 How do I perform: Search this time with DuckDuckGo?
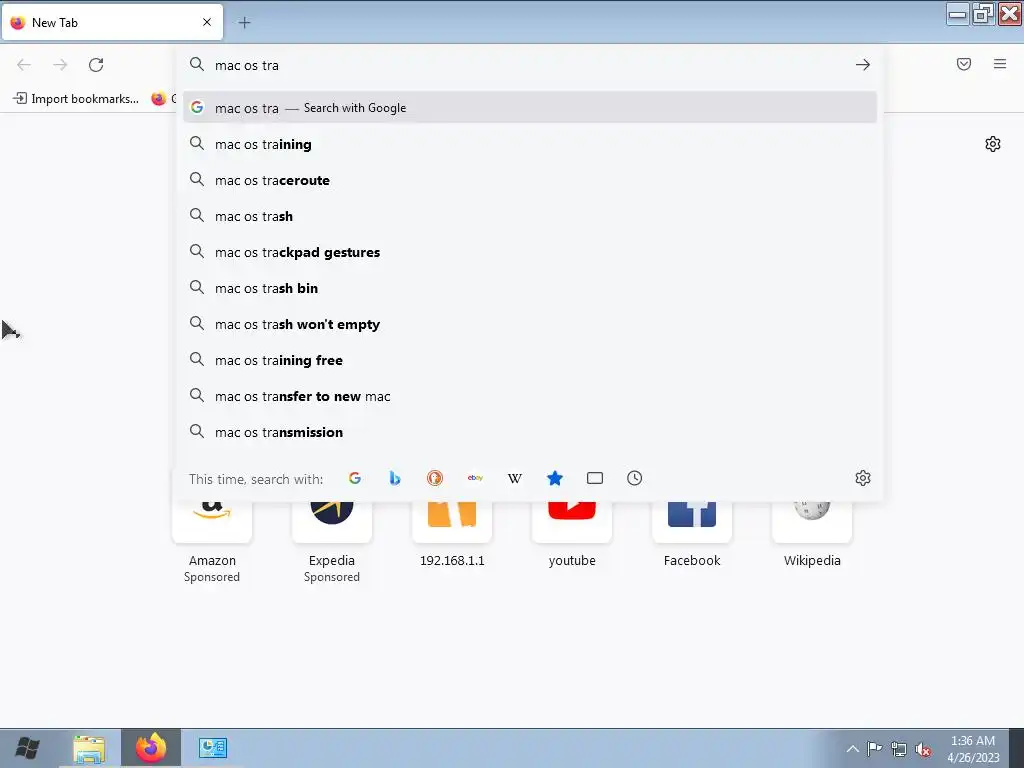click(x=435, y=478)
